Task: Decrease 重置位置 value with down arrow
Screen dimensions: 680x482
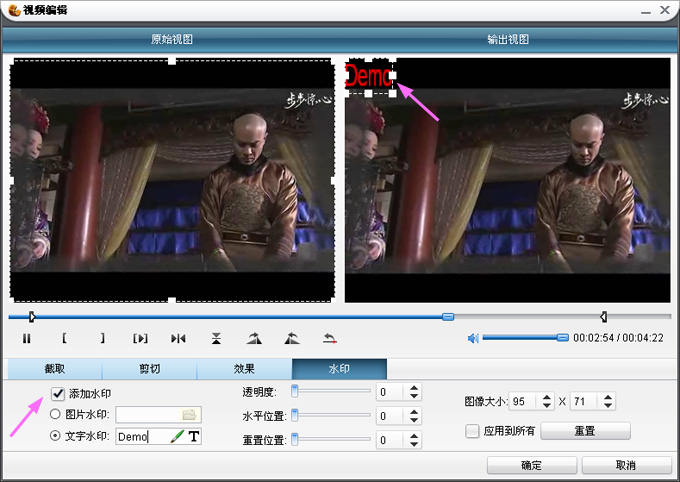Action: tap(414, 444)
